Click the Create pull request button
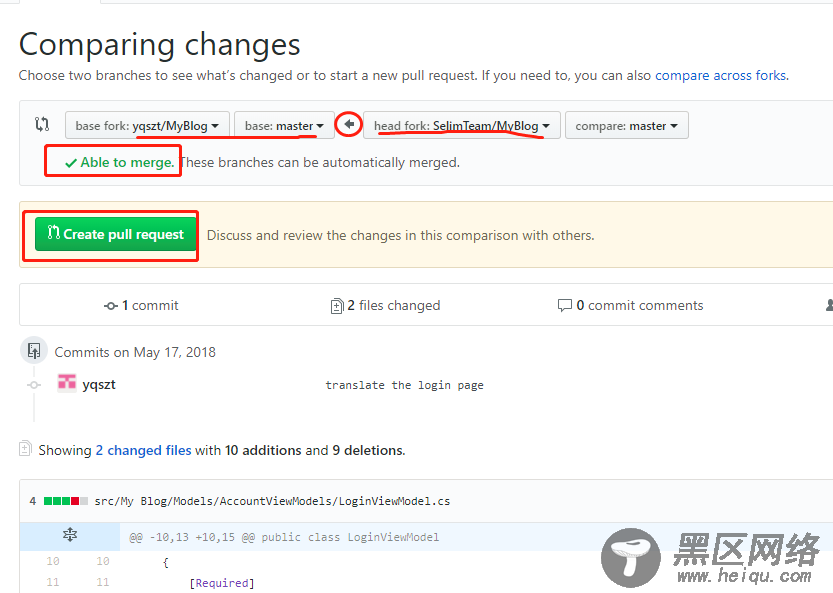833x593 pixels. click(115, 234)
